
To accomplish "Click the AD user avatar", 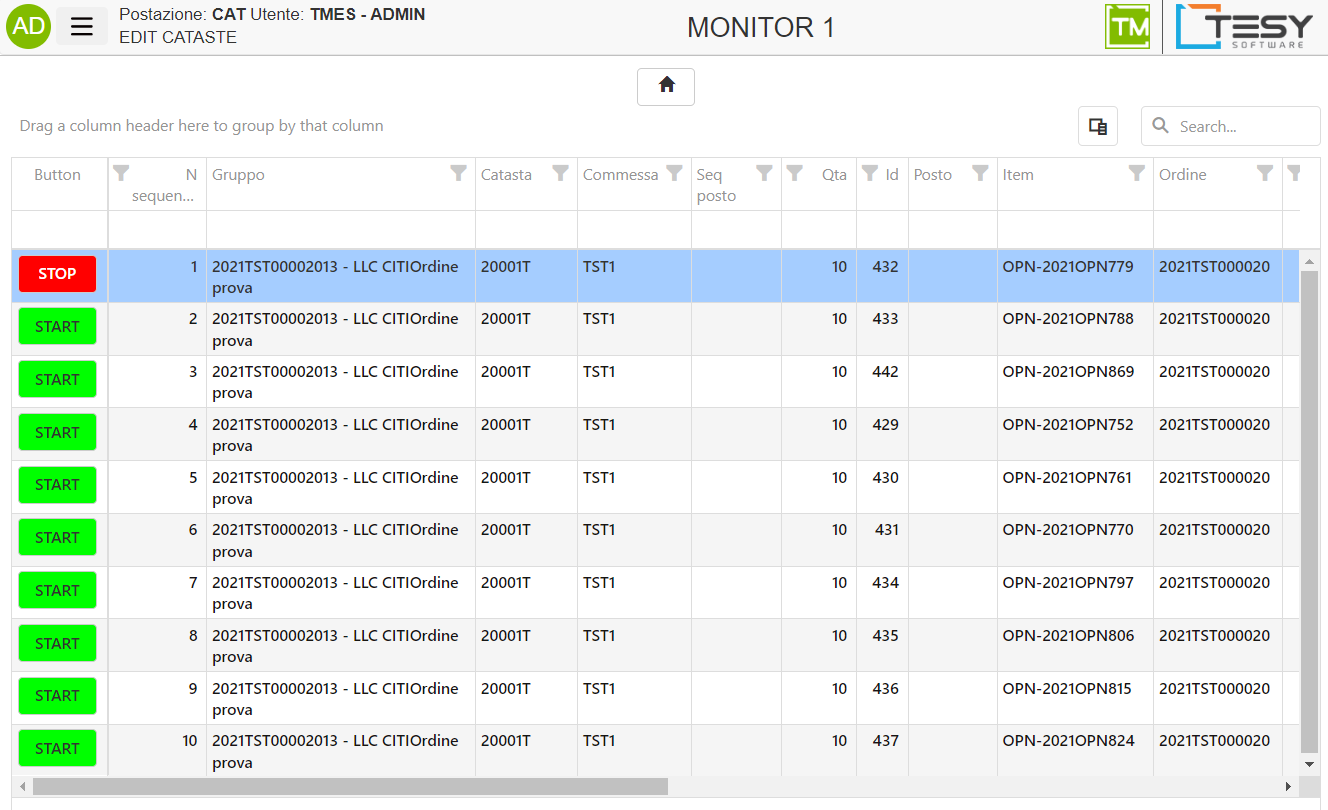I will pos(28,27).
